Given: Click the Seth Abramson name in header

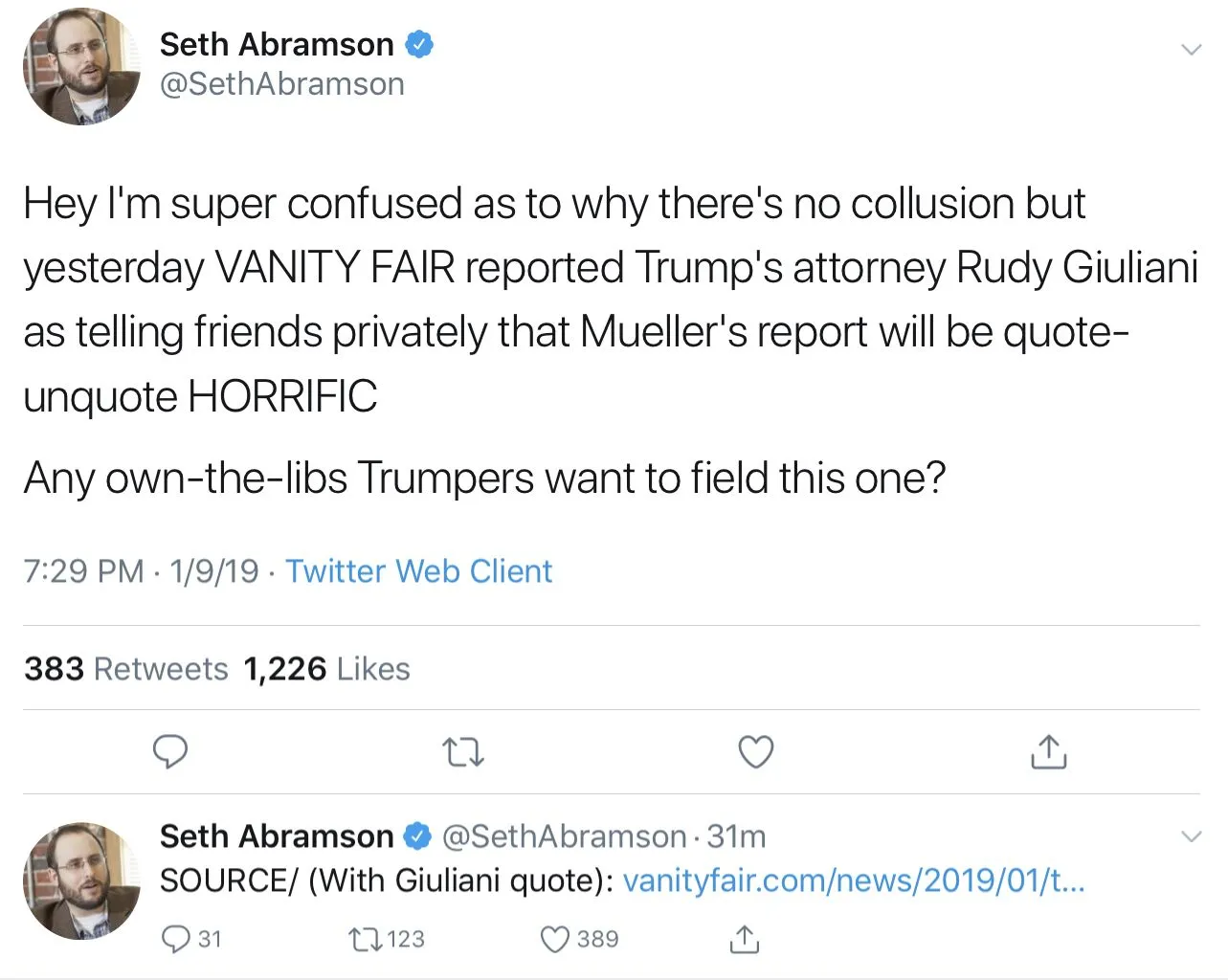Looking at the screenshot, I should pyautogui.click(x=276, y=44).
